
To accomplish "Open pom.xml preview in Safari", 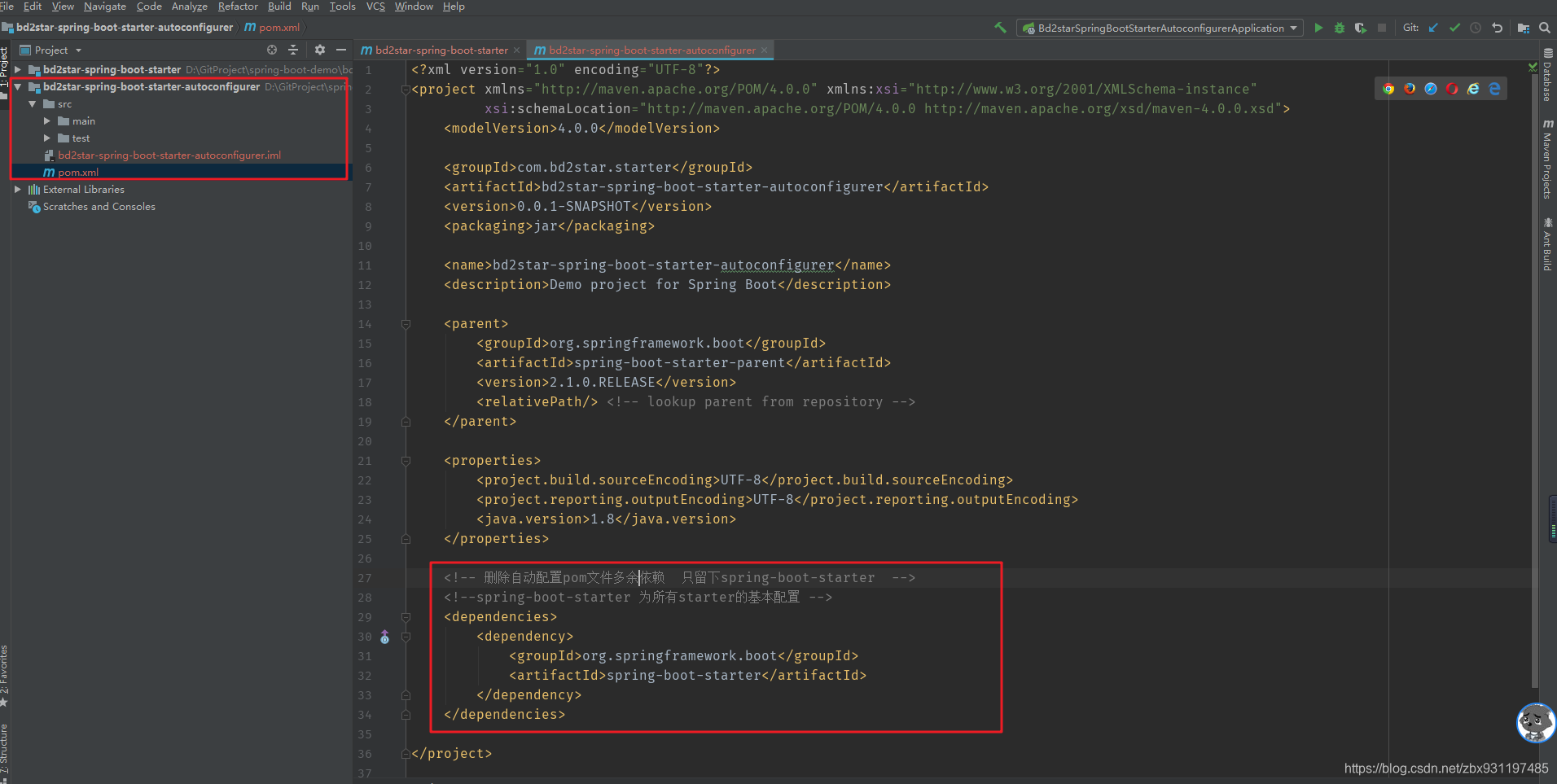I will click(1431, 89).
